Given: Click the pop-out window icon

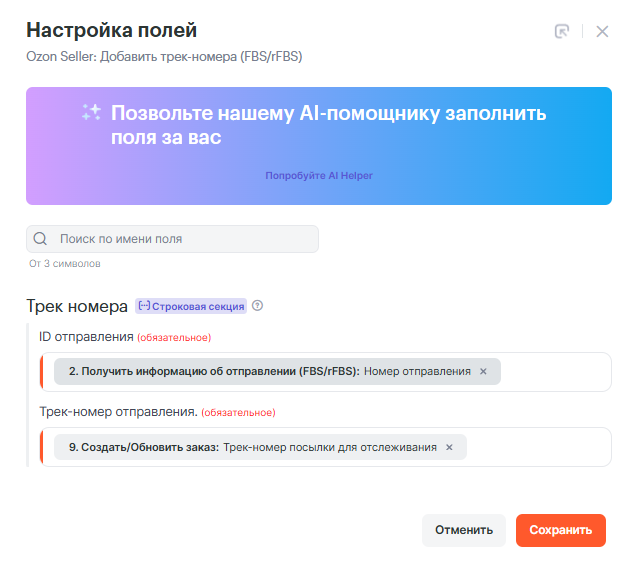Looking at the screenshot, I should (562, 31).
